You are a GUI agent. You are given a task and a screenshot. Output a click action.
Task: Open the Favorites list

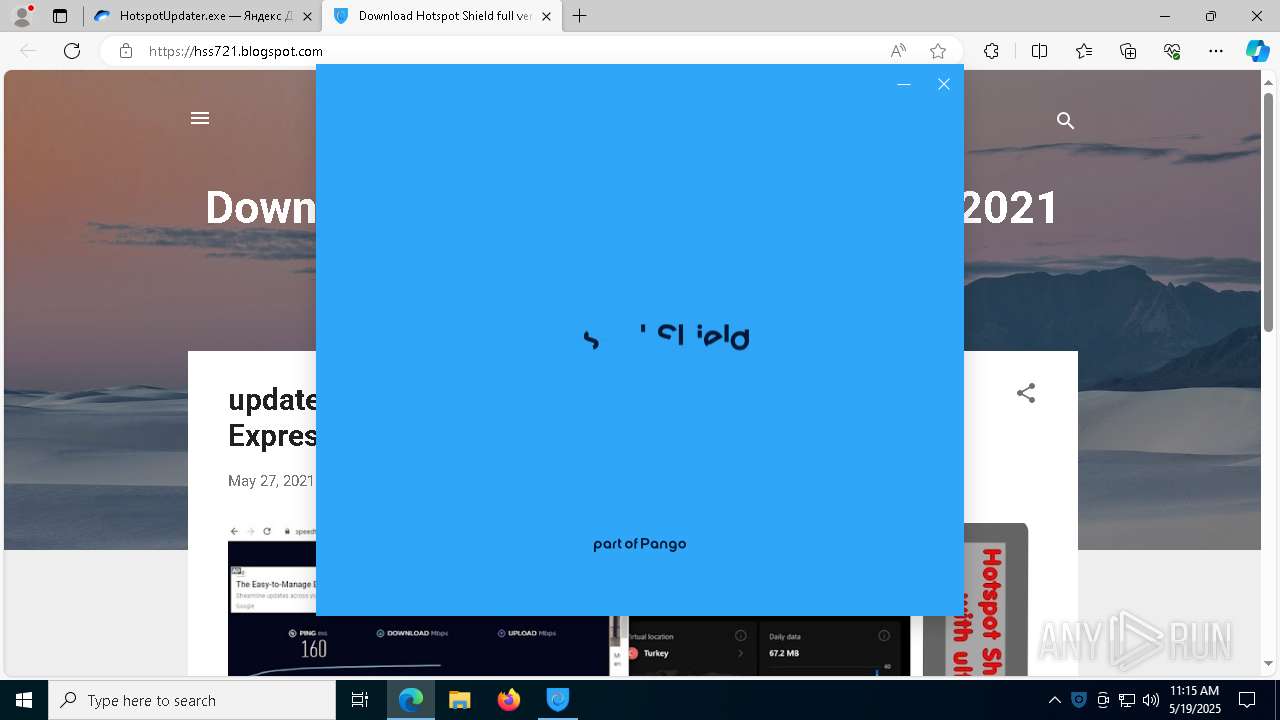click(x=1084, y=51)
